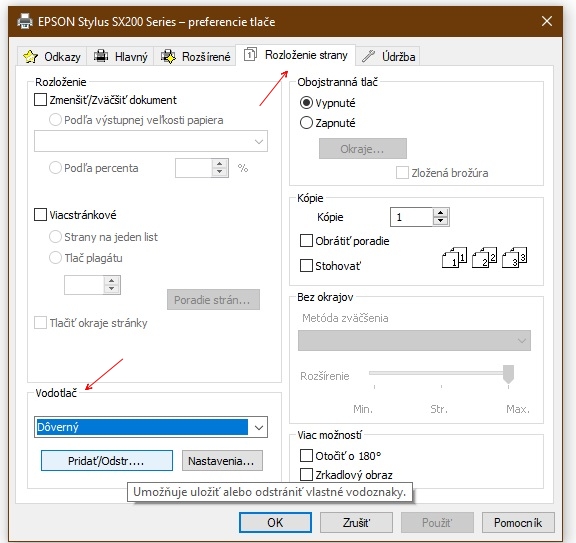Screen dimensions: 576x543
Task: Toggle Tlačiť okraje stránky checkbox
Action: (40, 323)
